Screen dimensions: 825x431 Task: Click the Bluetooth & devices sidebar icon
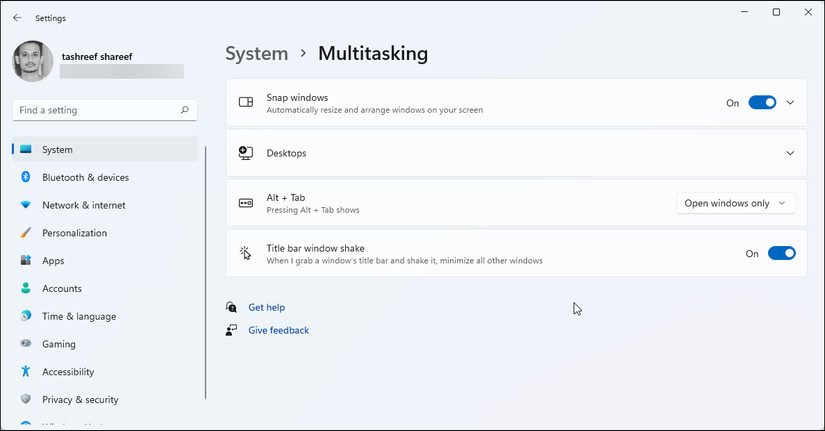(x=26, y=177)
